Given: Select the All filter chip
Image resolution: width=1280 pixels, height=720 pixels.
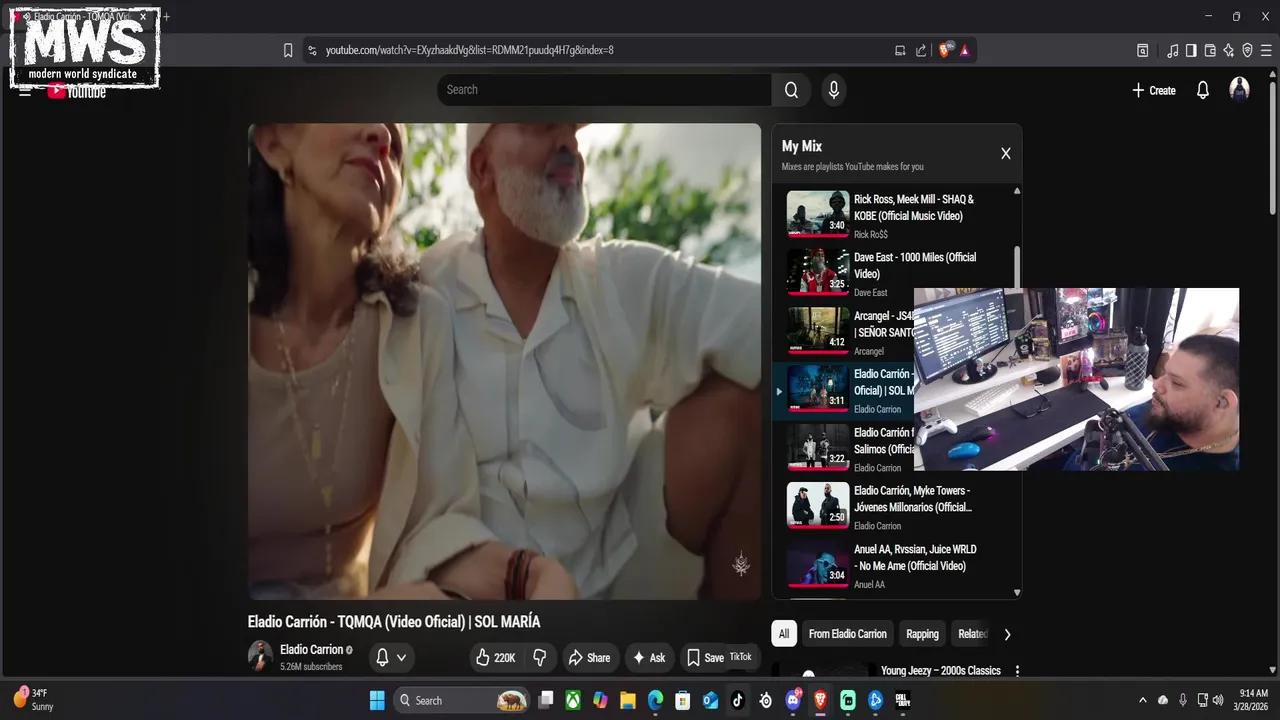Looking at the screenshot, I should (784, 634).
